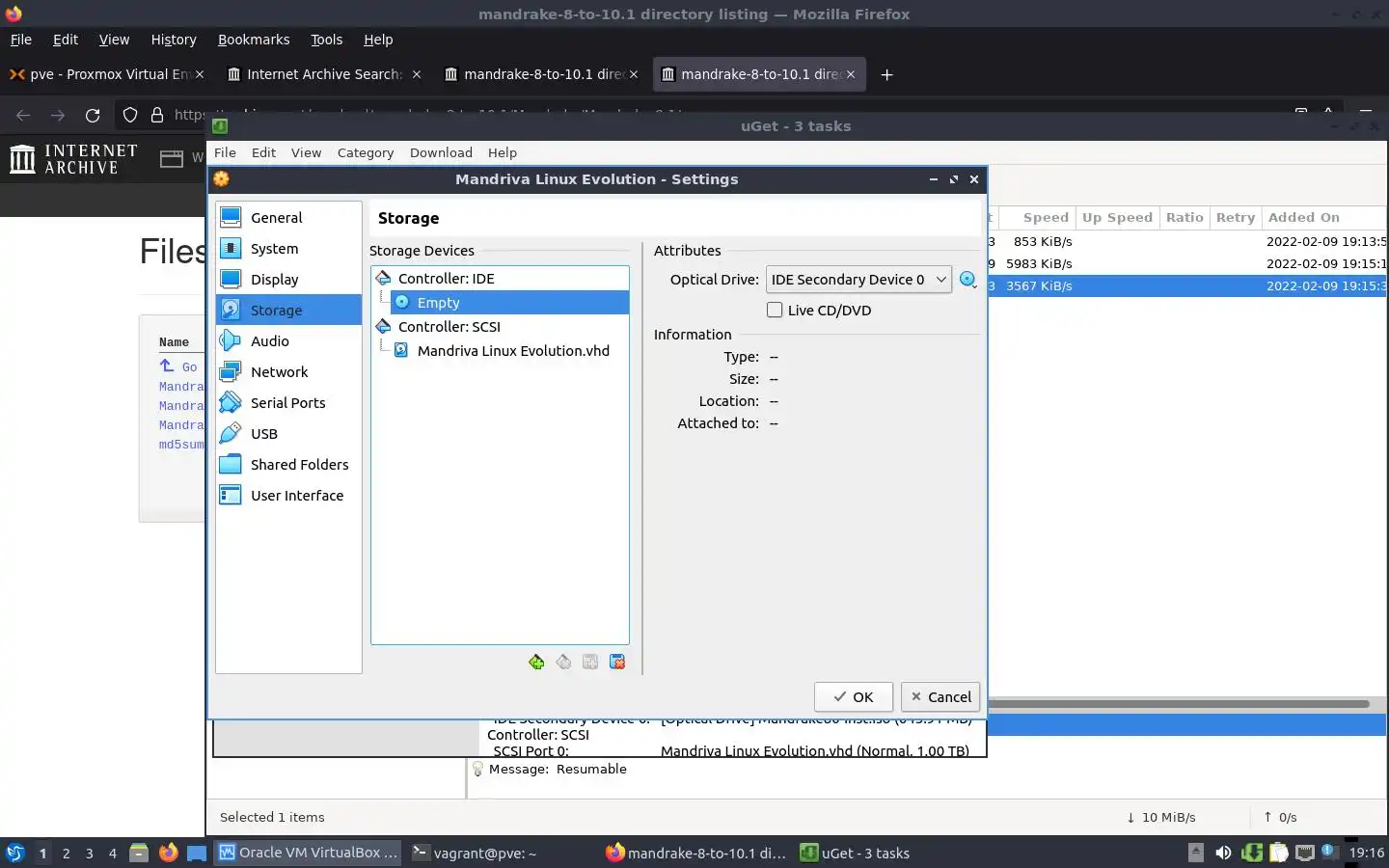Open uGet Help menu
The width and height of the screenshot is (1389, 868).
503,152
